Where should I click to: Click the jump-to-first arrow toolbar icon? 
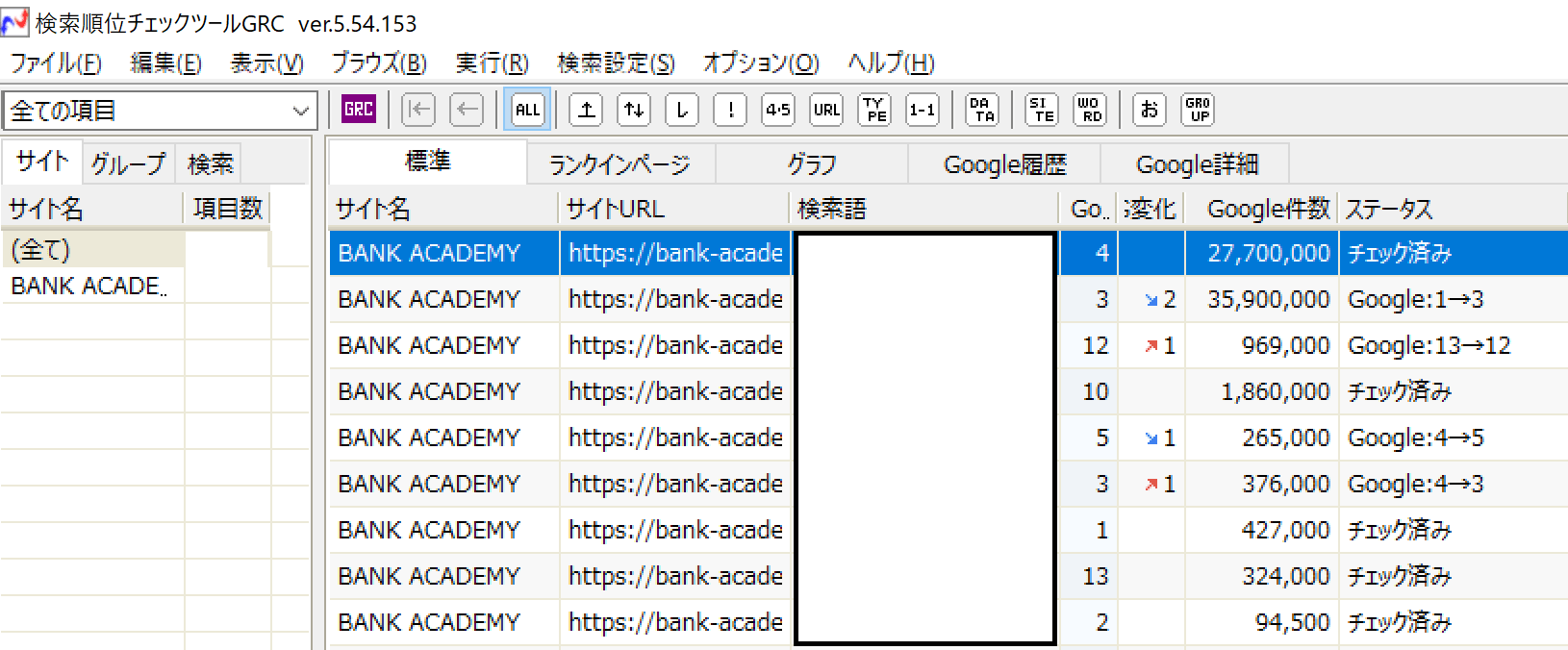point(418,110)
